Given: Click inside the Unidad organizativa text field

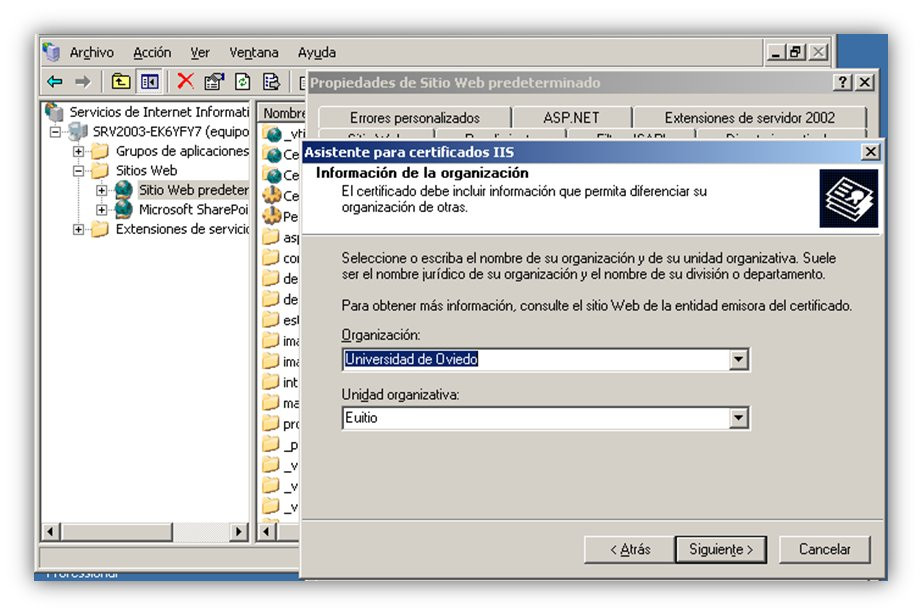Looking at the screenshot, I should (535, 418).
